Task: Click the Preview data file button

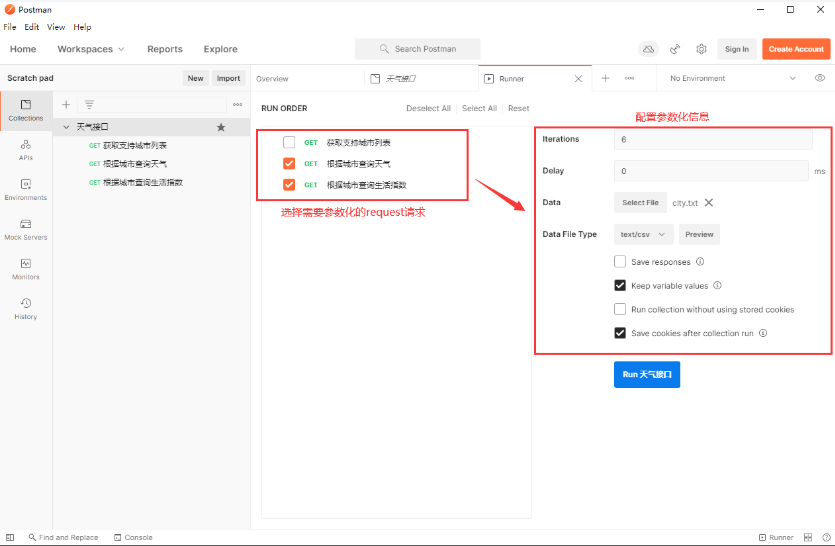Action: (x=699, y=234)
